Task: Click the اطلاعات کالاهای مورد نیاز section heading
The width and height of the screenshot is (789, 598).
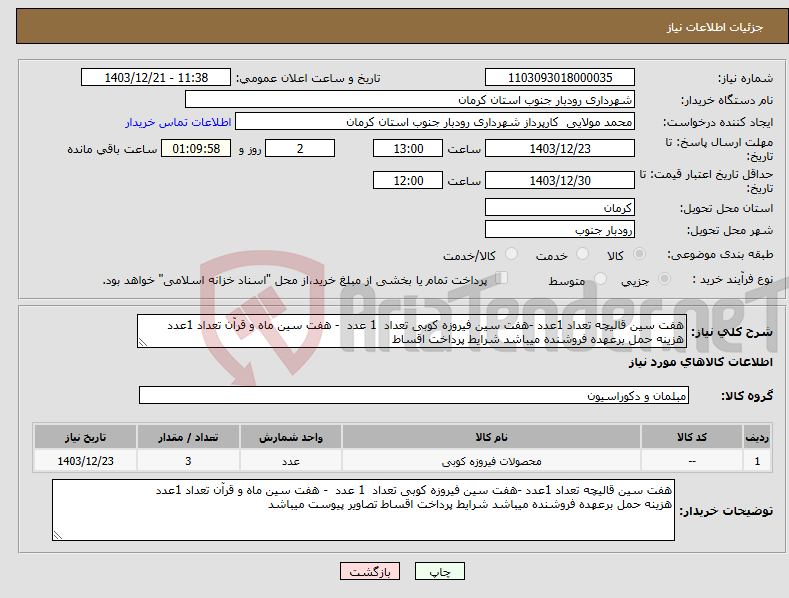Action: point(700,362)
